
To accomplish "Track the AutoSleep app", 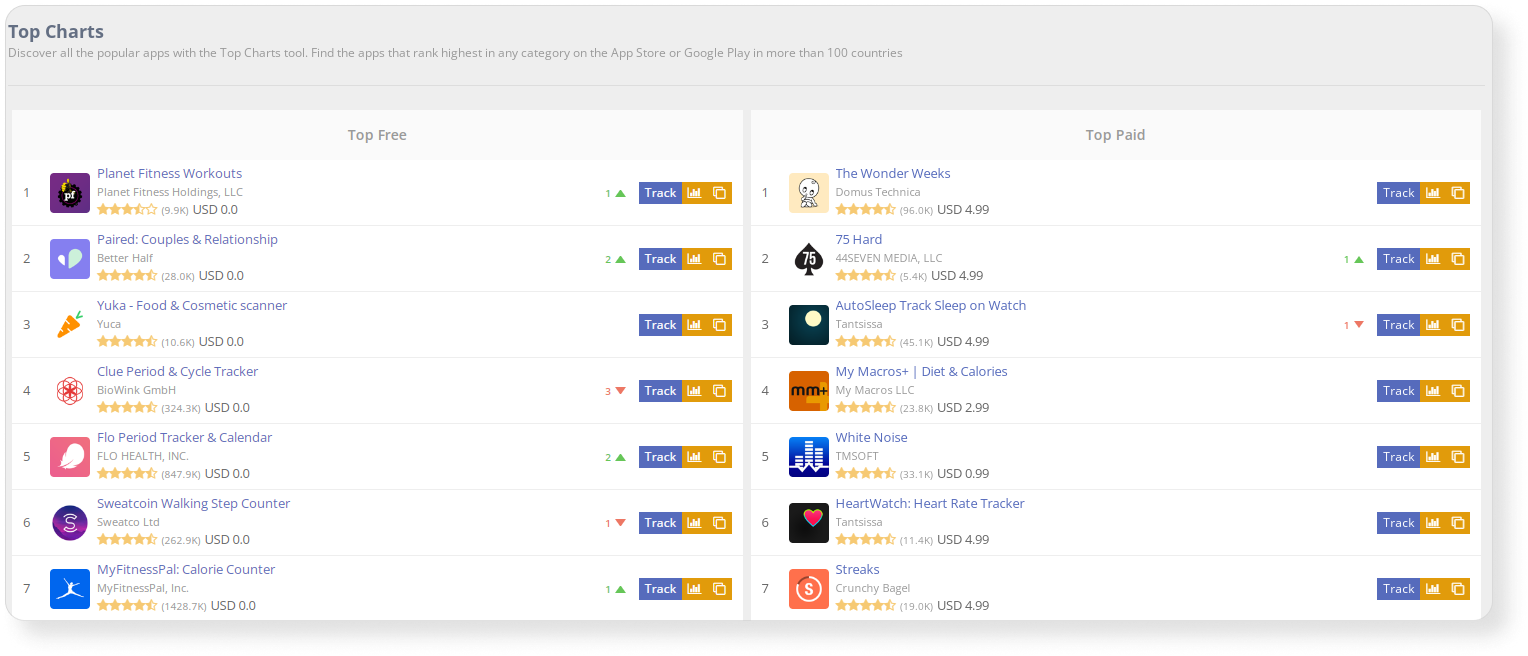I will click(x=1398, y=325).
